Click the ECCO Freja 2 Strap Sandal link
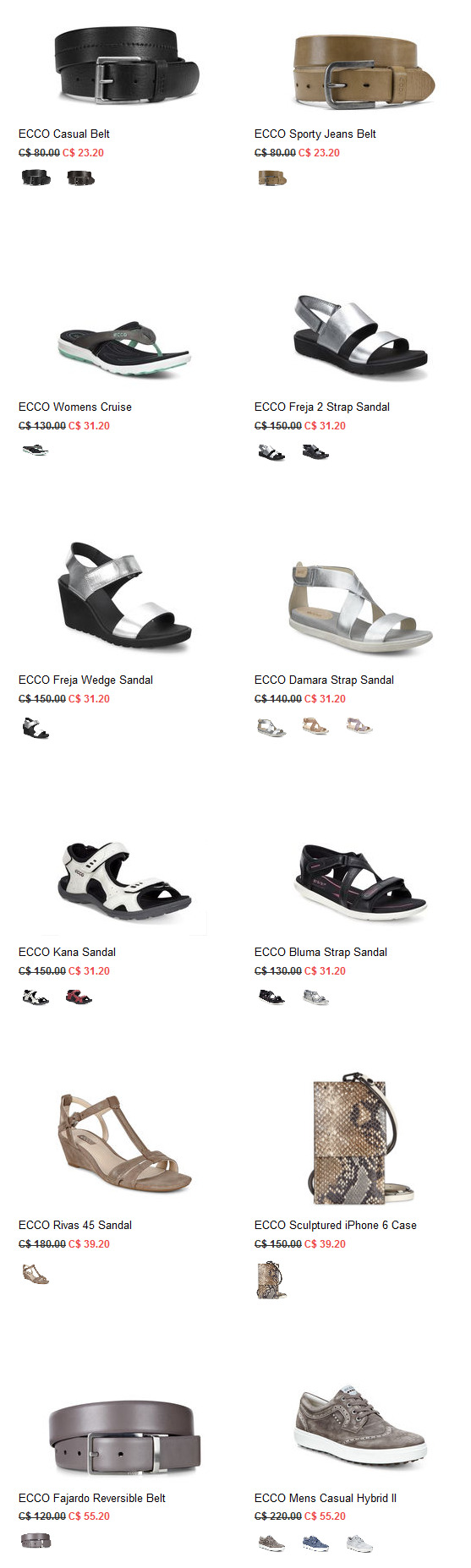The image size is (471, 1568). point(321,407)
